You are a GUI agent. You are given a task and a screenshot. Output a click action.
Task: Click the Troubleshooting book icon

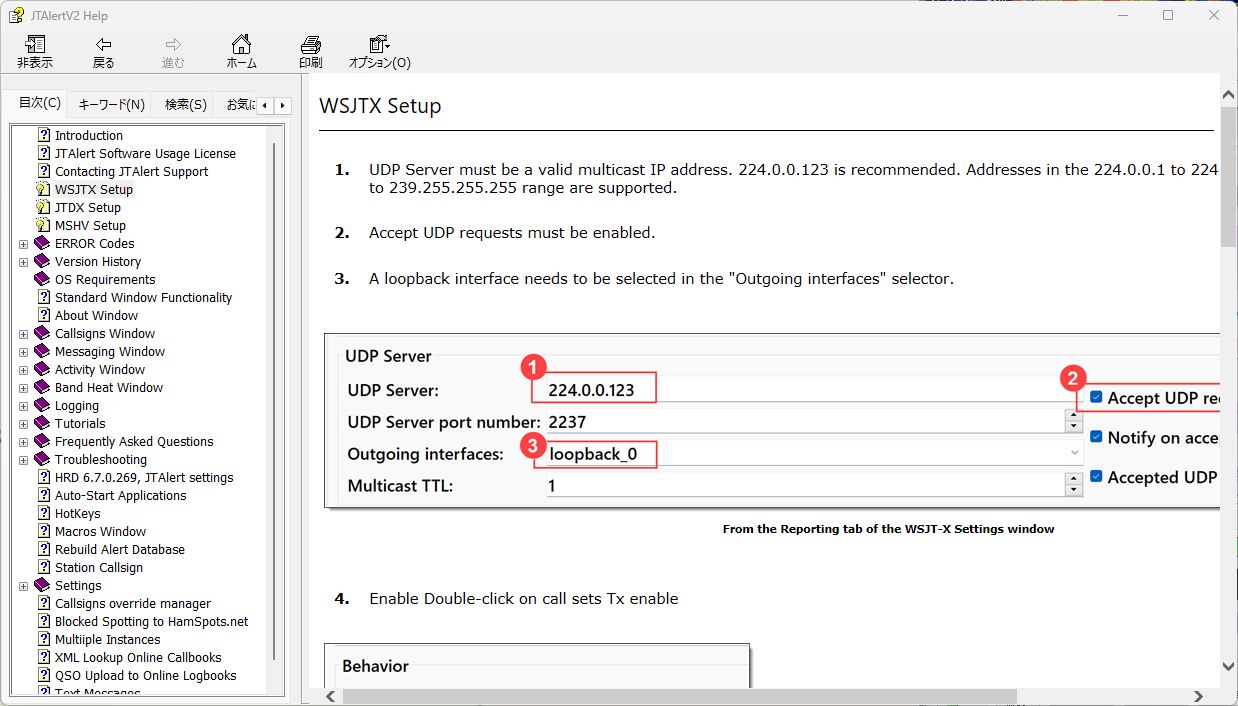point(42,459)
